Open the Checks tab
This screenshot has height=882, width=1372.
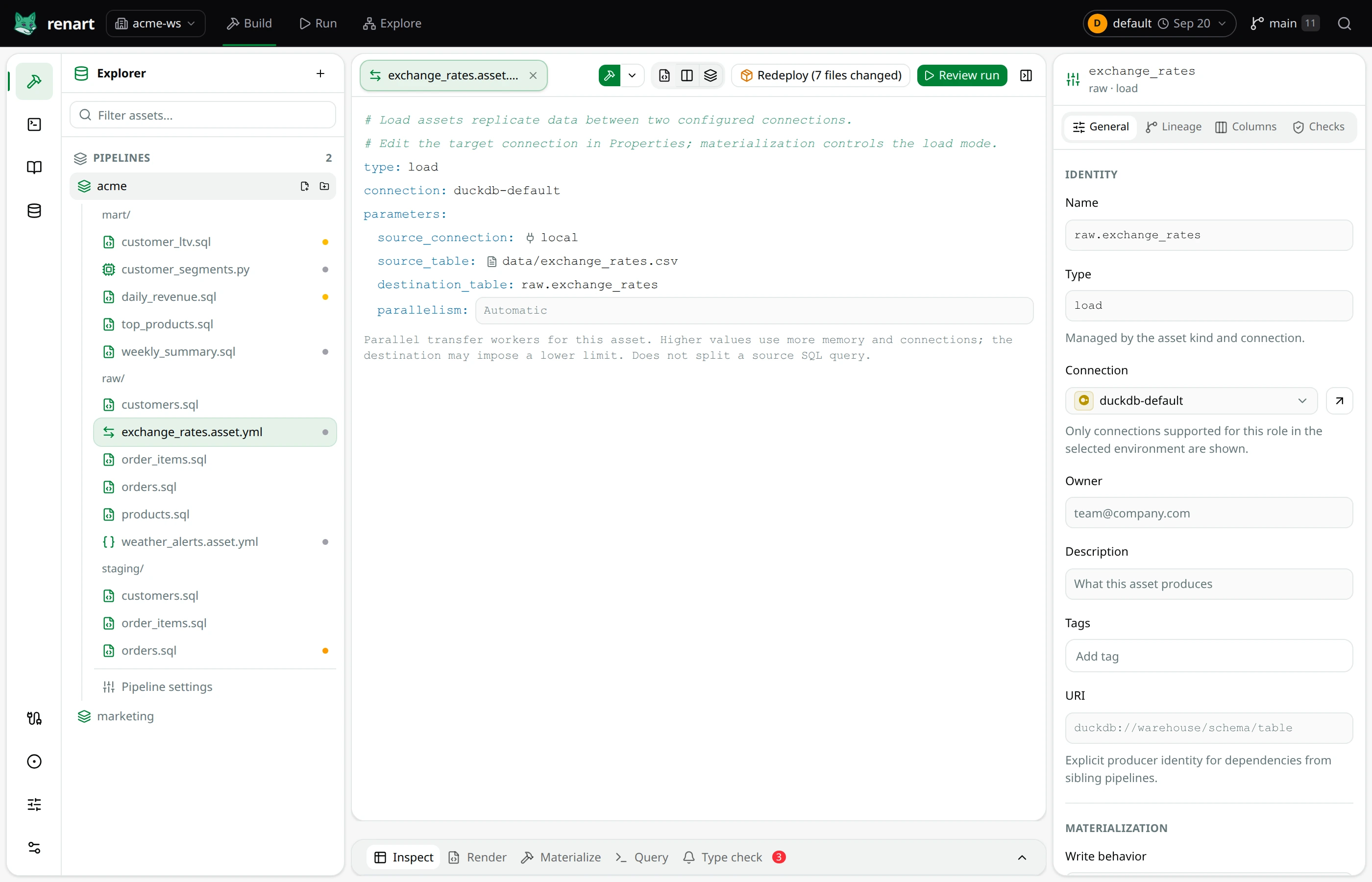click(1318, 126)
